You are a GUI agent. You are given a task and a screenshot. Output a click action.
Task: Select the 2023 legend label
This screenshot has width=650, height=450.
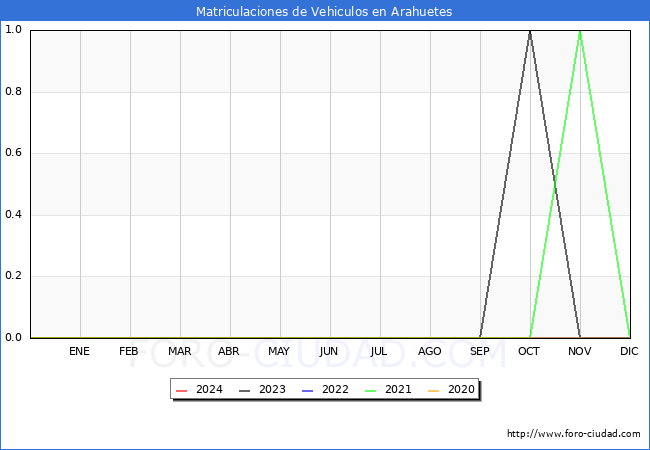tap(272, 390)
